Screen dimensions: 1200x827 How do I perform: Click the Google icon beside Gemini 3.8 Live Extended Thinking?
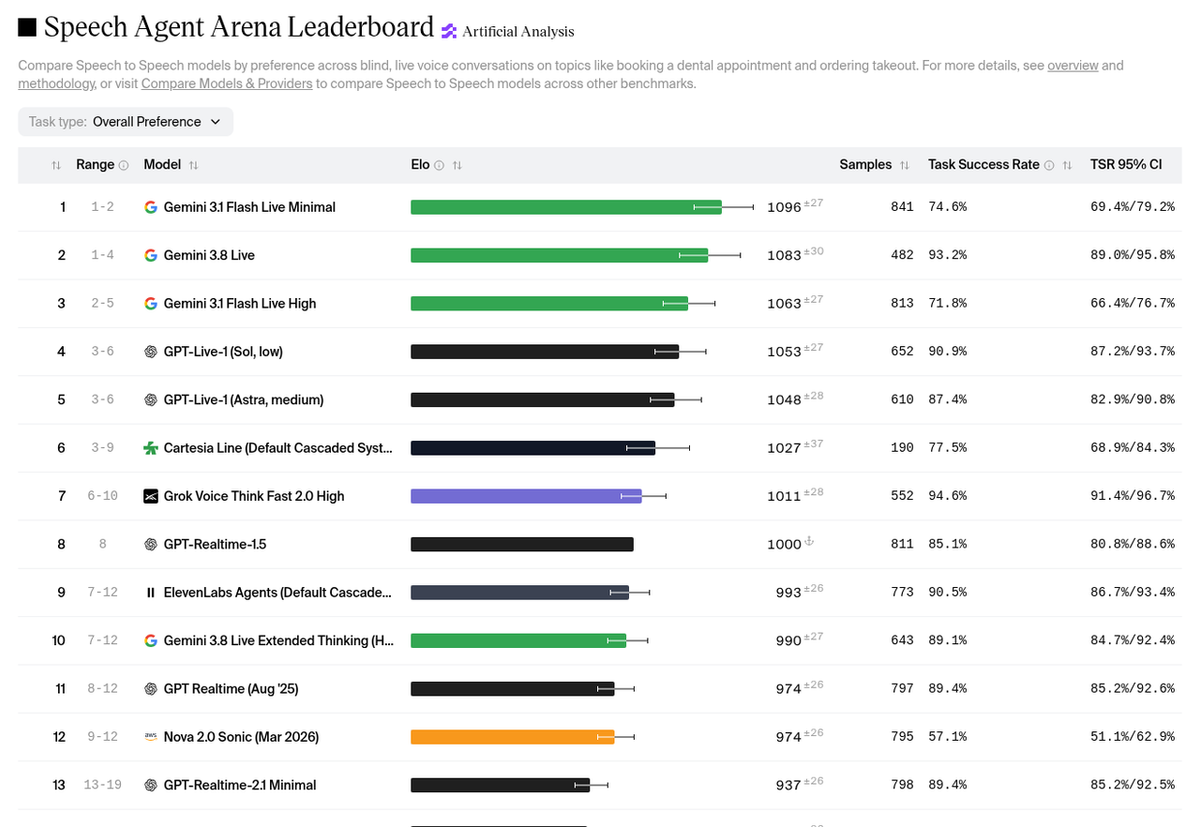(151, 640)
